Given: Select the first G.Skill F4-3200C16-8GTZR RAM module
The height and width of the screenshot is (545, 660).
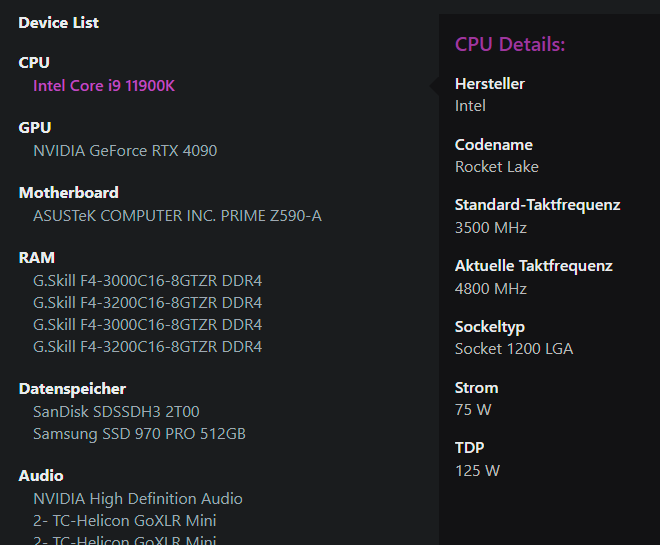Looking at the screenshot, I should [147, 303].
